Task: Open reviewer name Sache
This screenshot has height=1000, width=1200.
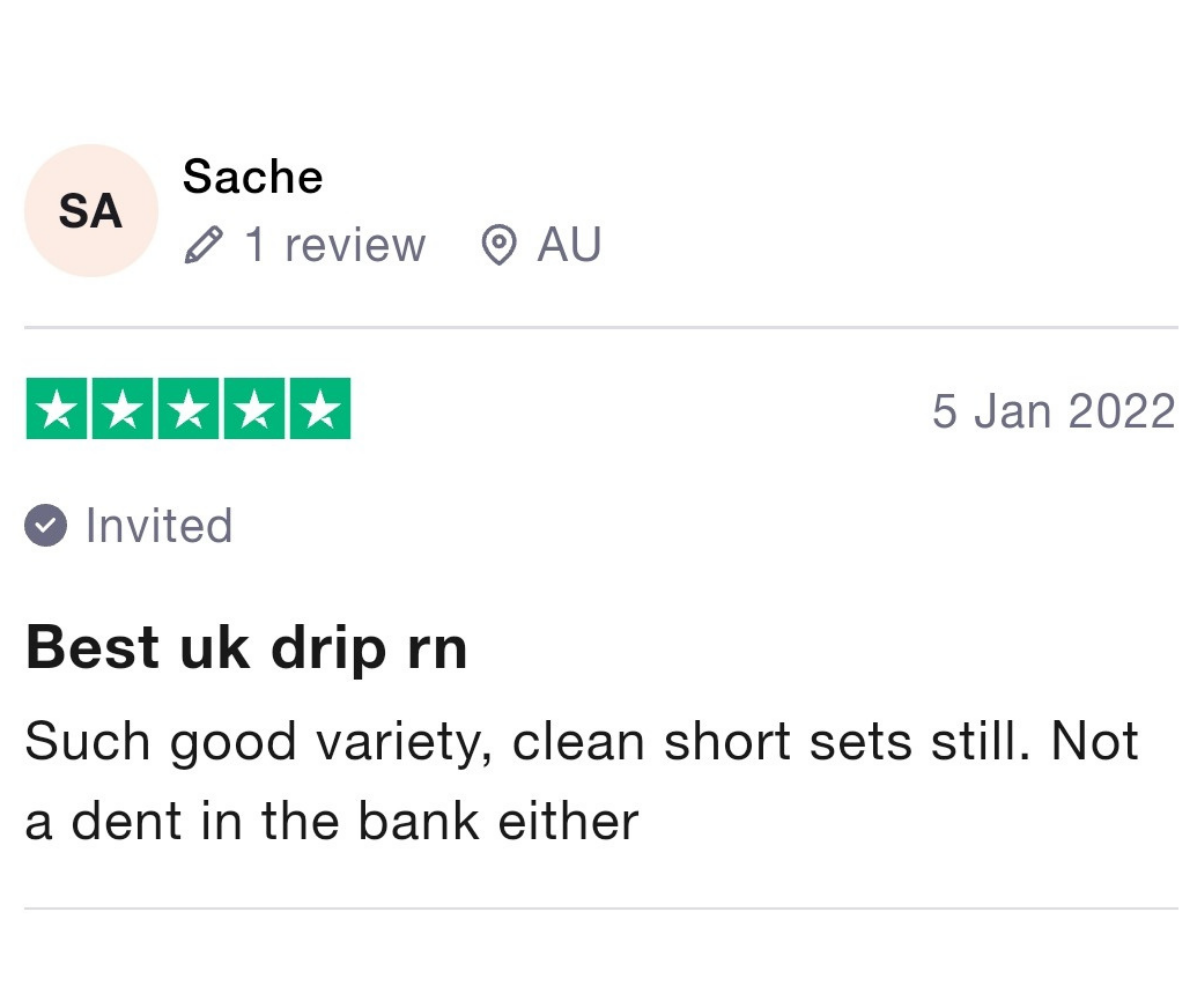Action: pos(253,178)
